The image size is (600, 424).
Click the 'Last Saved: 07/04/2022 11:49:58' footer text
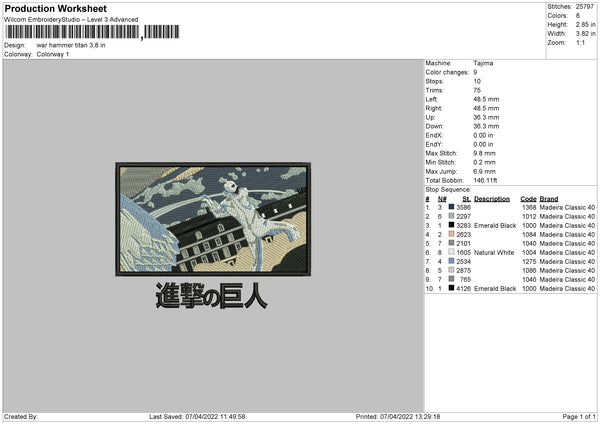click(x=197, y=416)
